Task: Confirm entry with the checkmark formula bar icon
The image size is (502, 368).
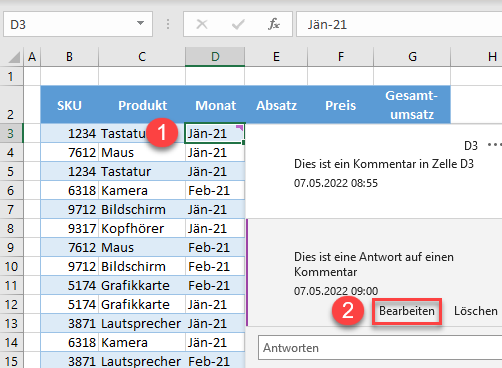Action: [x=238, y=24]
